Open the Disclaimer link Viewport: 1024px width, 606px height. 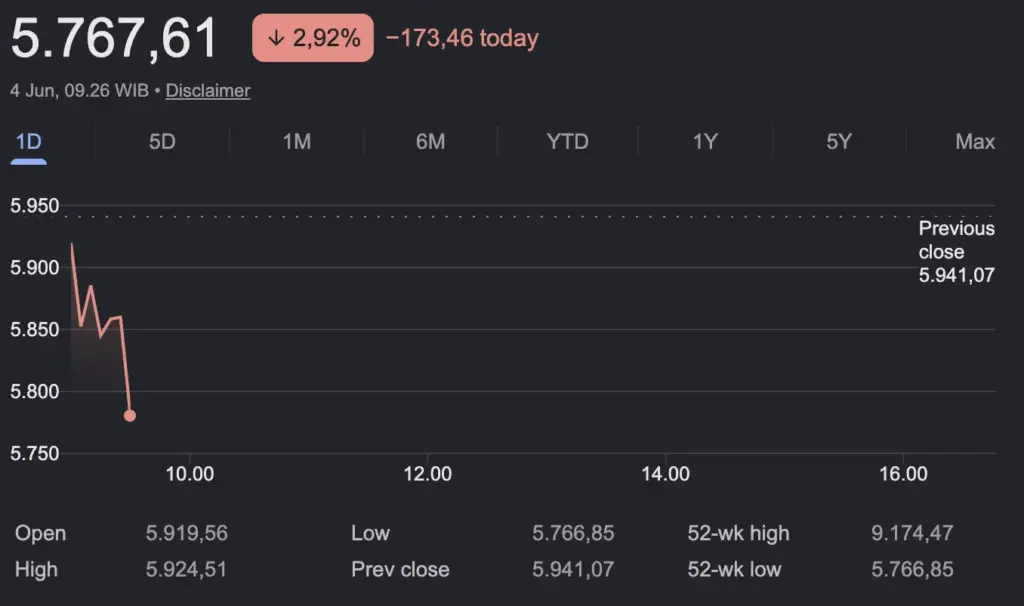tap(208, 91)
